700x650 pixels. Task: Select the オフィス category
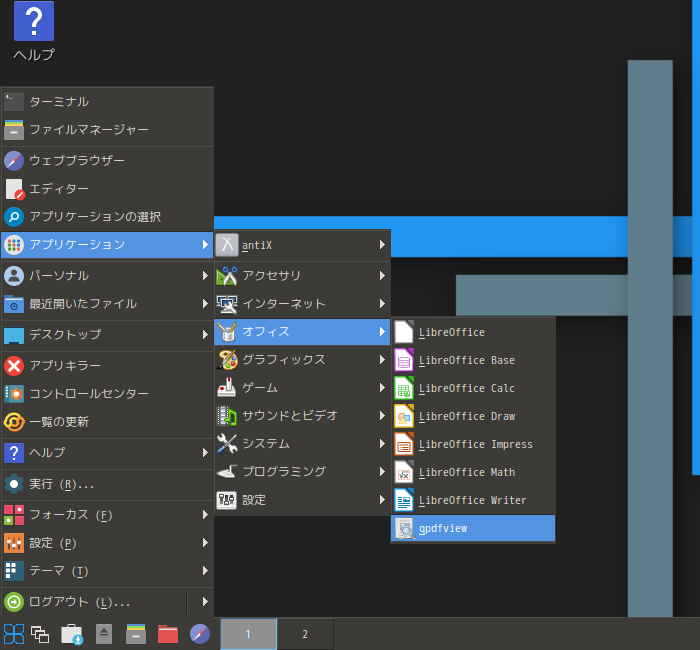pyautogui.click(x=302, y=332)
